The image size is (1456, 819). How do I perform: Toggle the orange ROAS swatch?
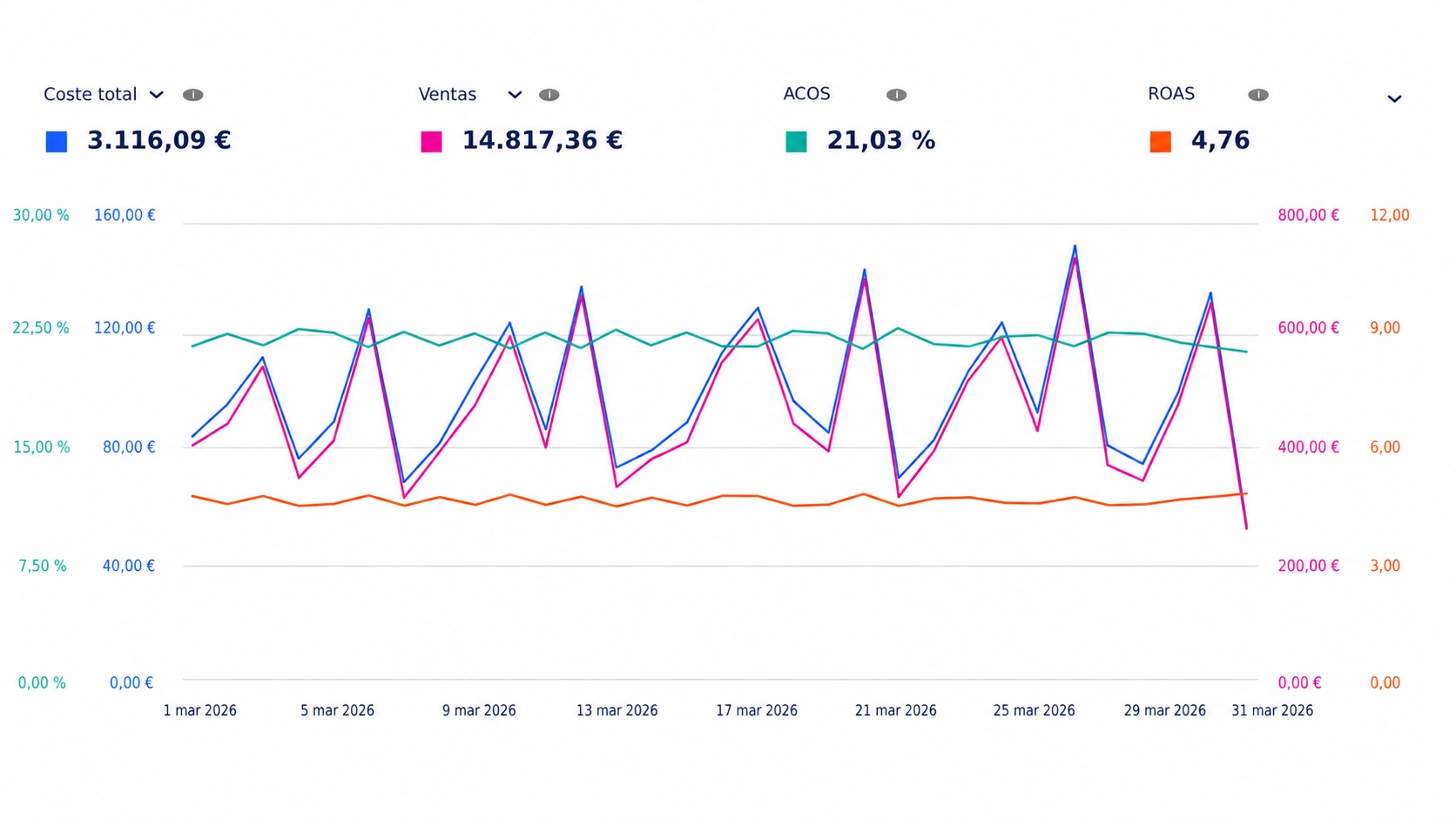[x=1160, y=142]
